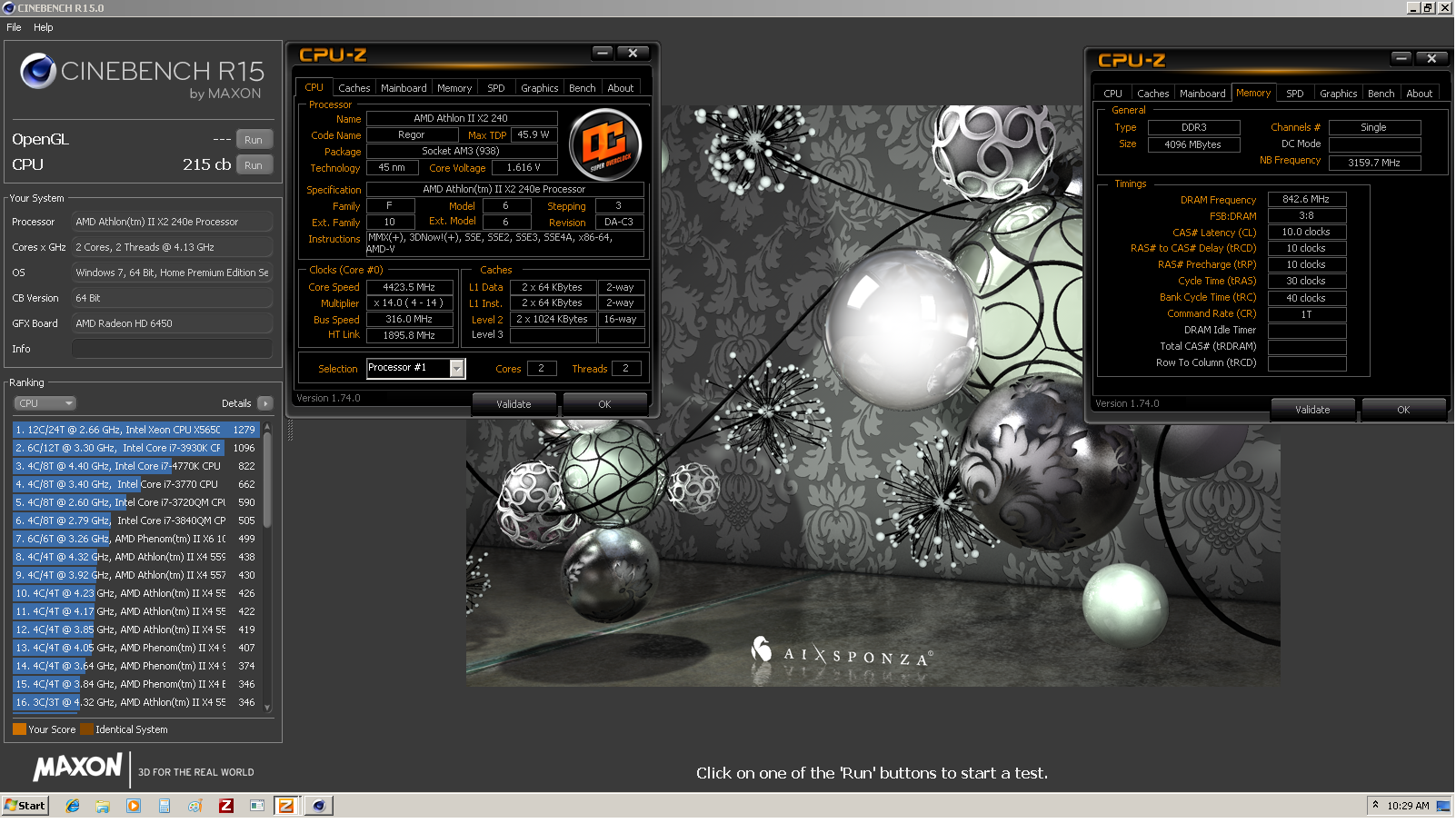Click the MAXON logo at bottom left

click(78, 768)
